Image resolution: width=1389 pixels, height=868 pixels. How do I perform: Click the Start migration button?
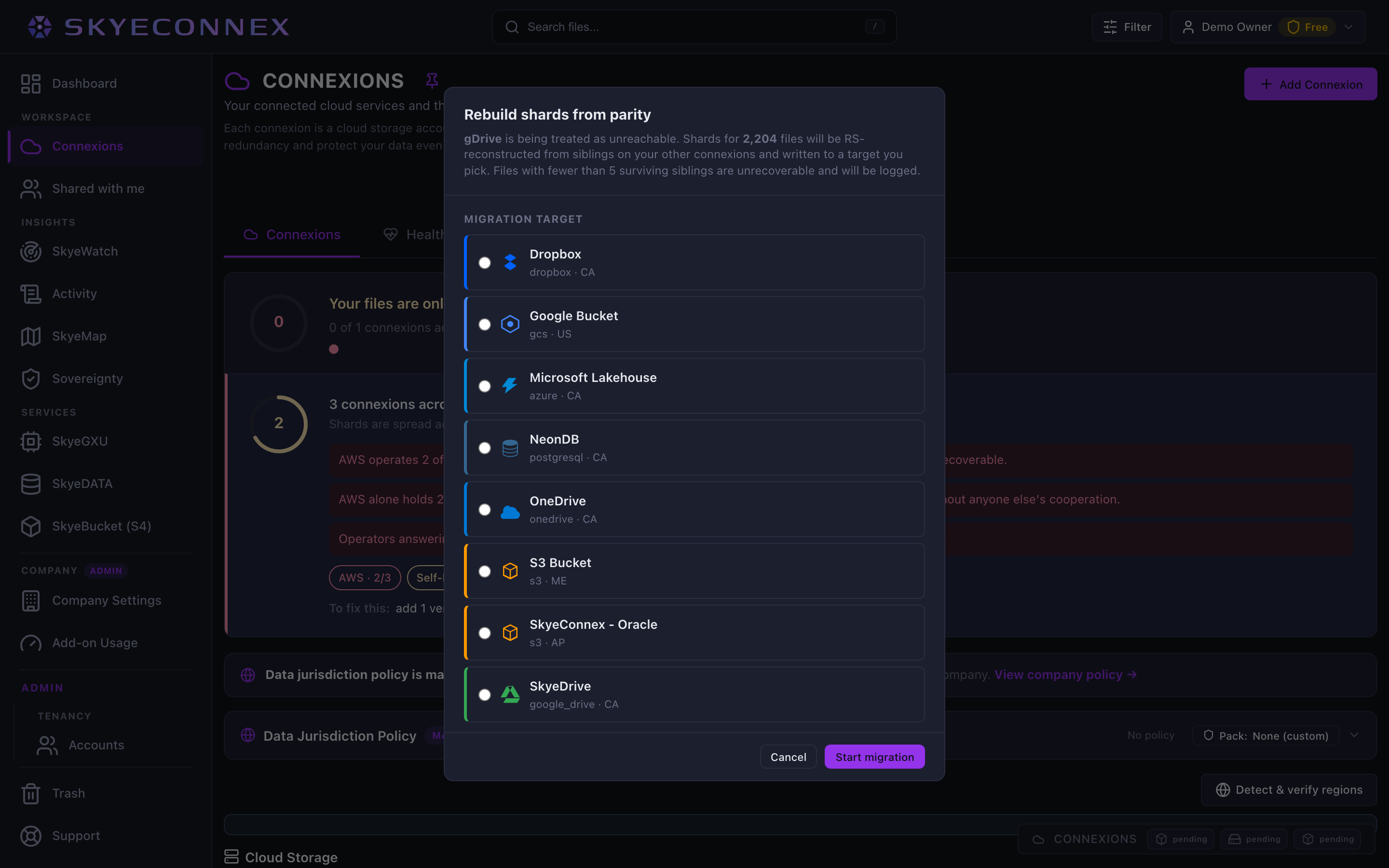[x=874, y=757]
